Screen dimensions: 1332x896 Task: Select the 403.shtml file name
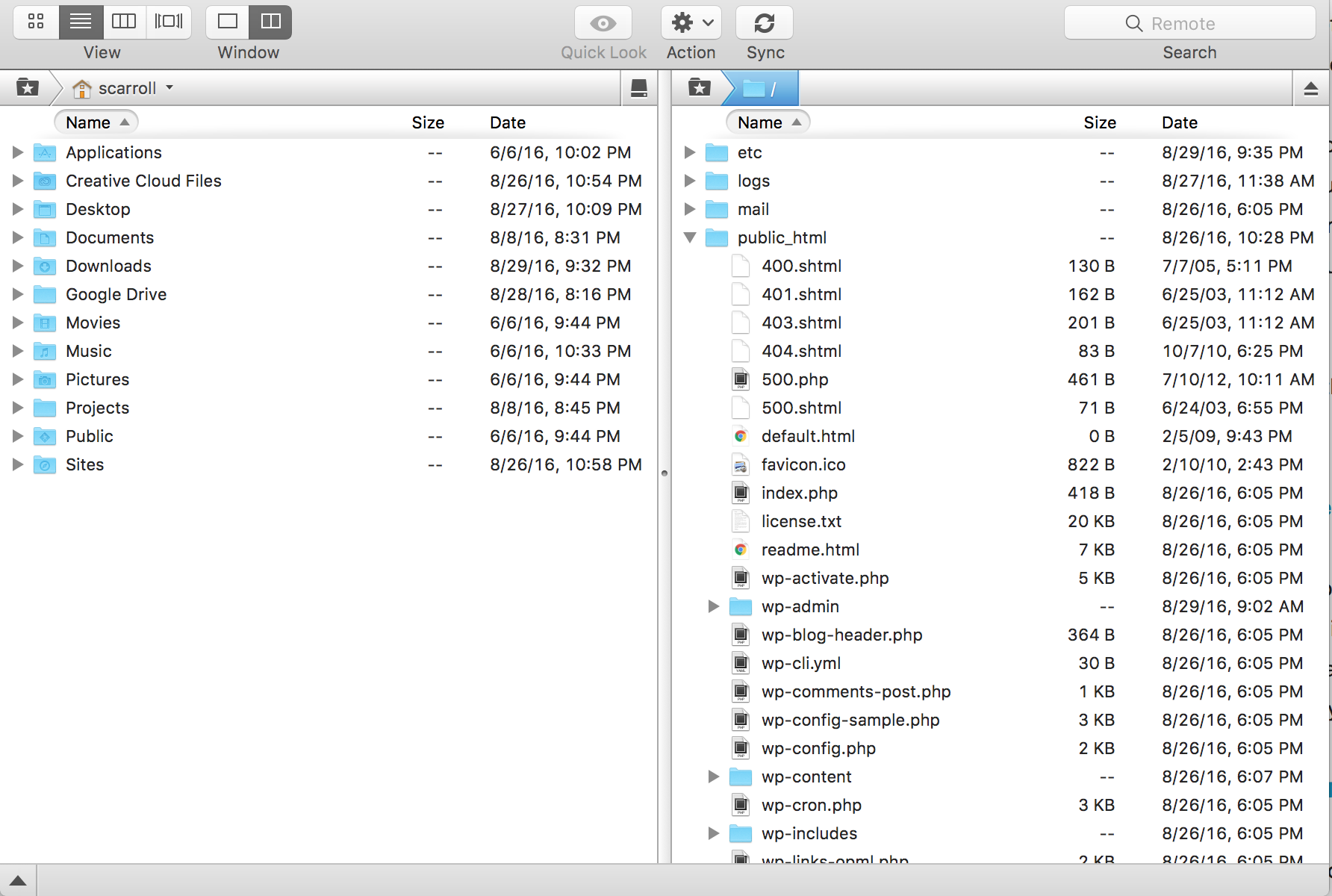tap(801, 323)
